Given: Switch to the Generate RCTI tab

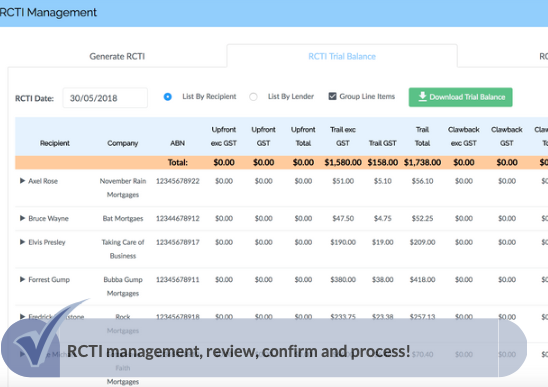Looking at the screenshot, I should click(x=117, y=56).
